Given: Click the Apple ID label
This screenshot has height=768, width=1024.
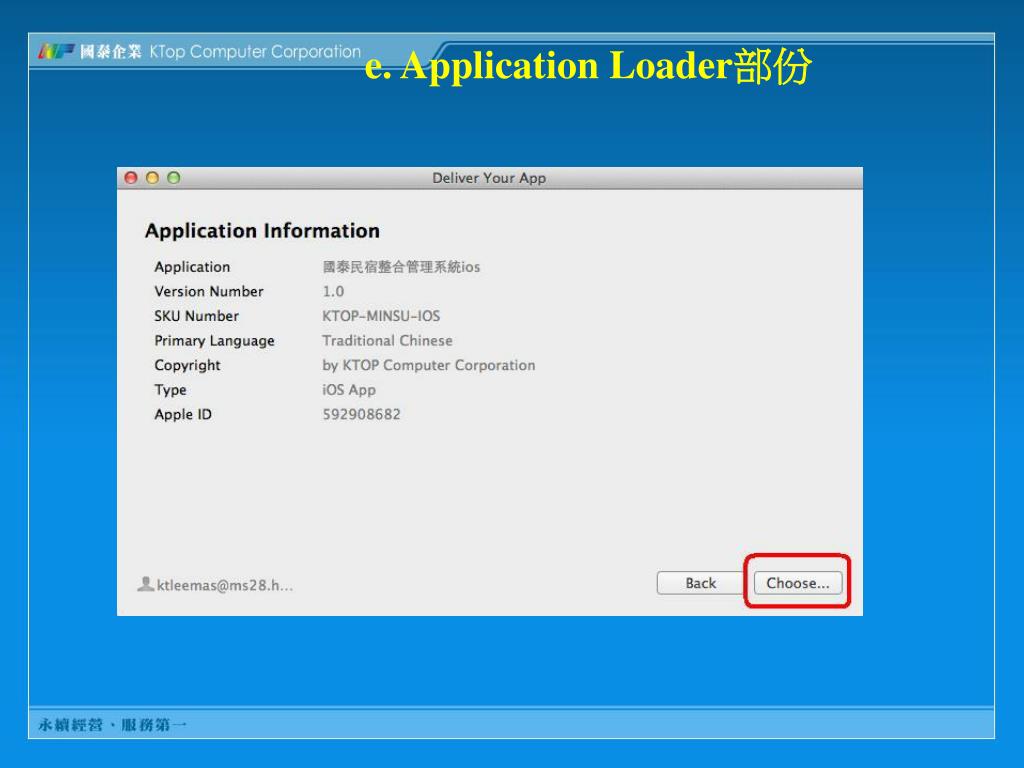Looking at the screenshot, I should (183, 415).
